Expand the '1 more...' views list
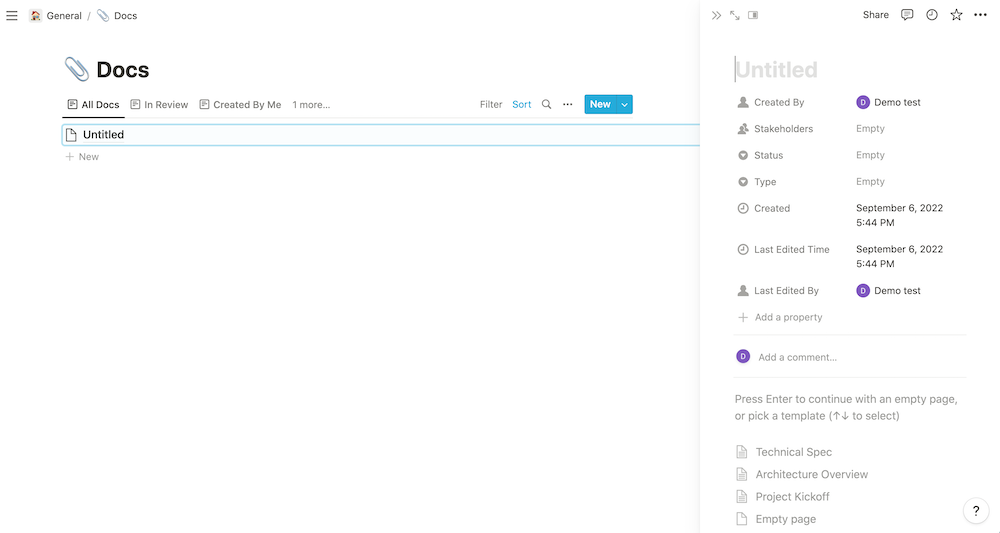The width and height of the screenshot is (1000, 533). click(311, 104)
